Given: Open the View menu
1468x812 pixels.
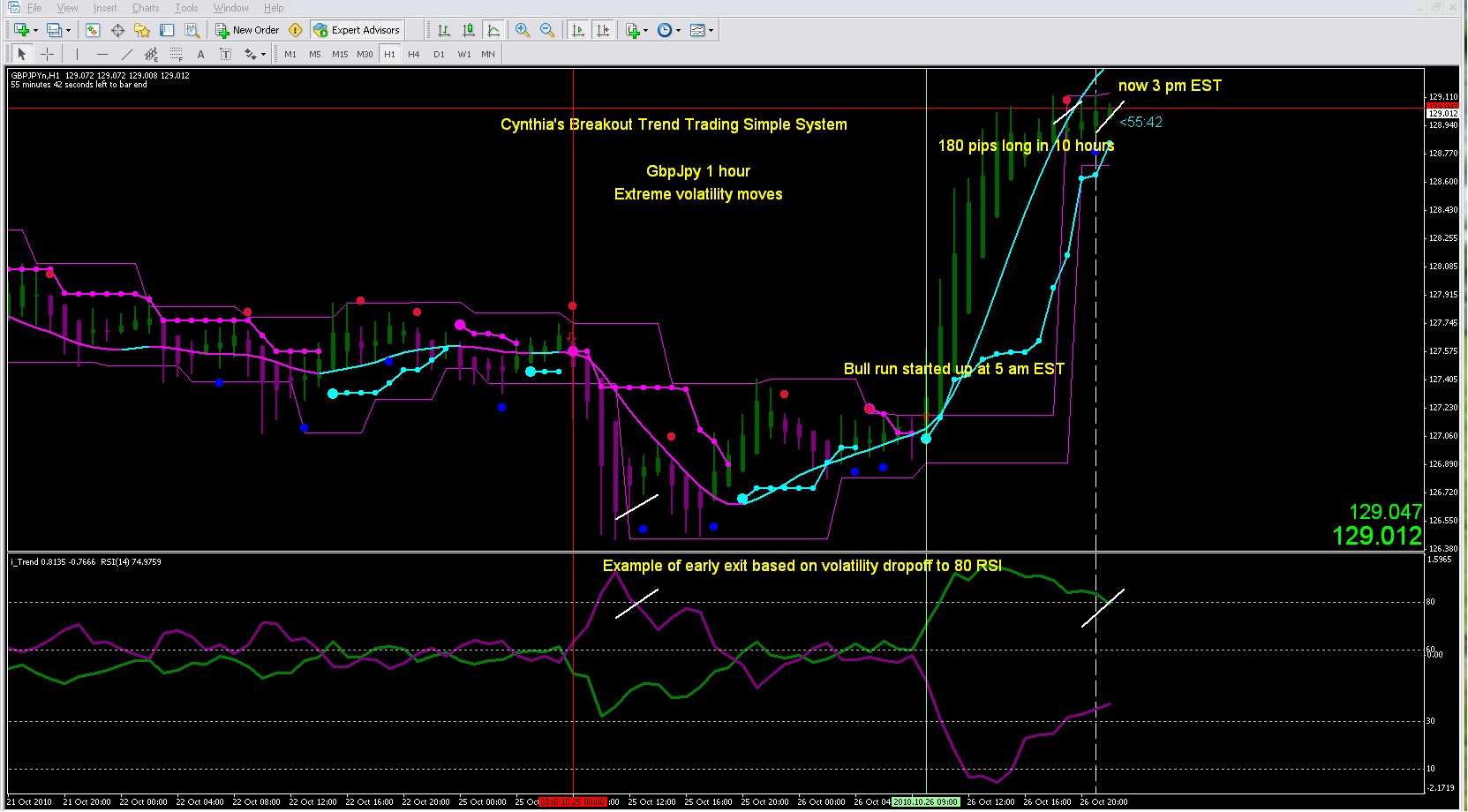Looking at the screenshot, I should tap(68, 8).
